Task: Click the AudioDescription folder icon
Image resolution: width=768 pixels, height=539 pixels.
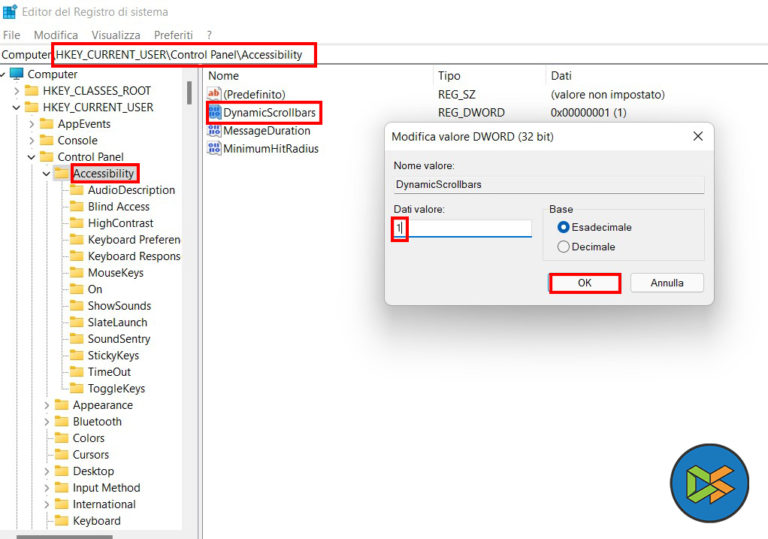Action: [77, 190]
